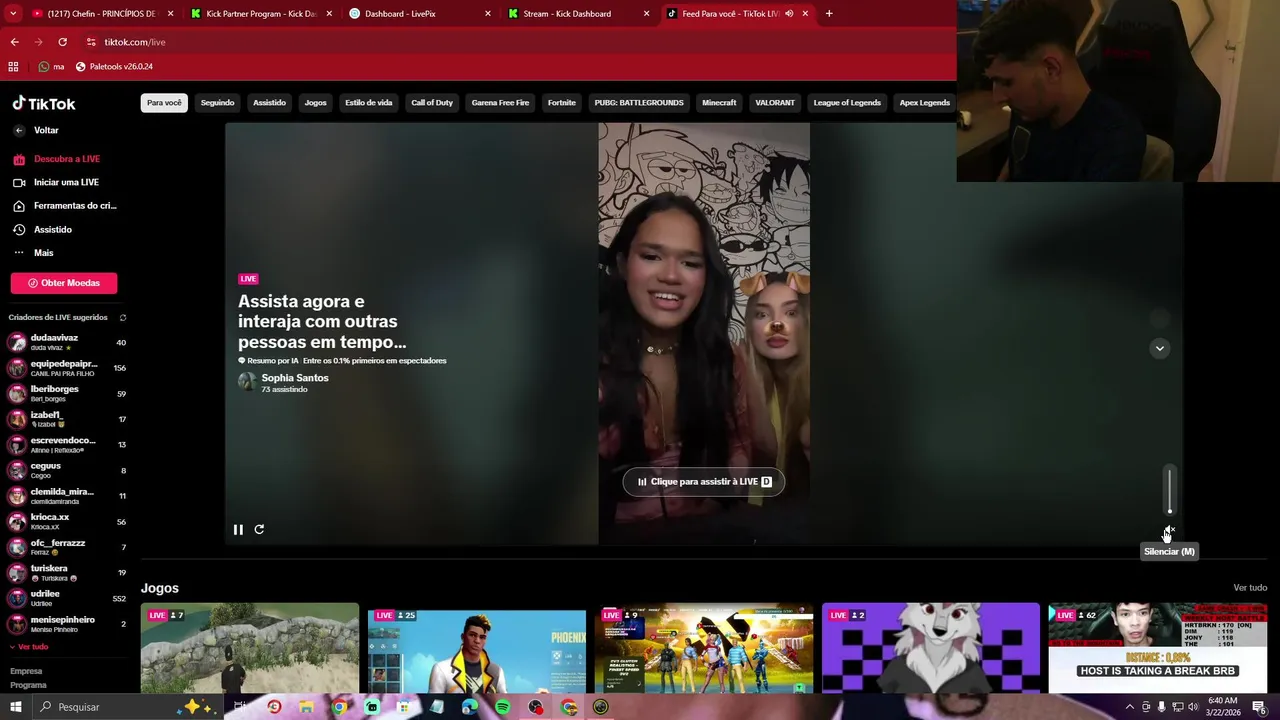
Task: Open the Mais menu
Action: point(43,253)
